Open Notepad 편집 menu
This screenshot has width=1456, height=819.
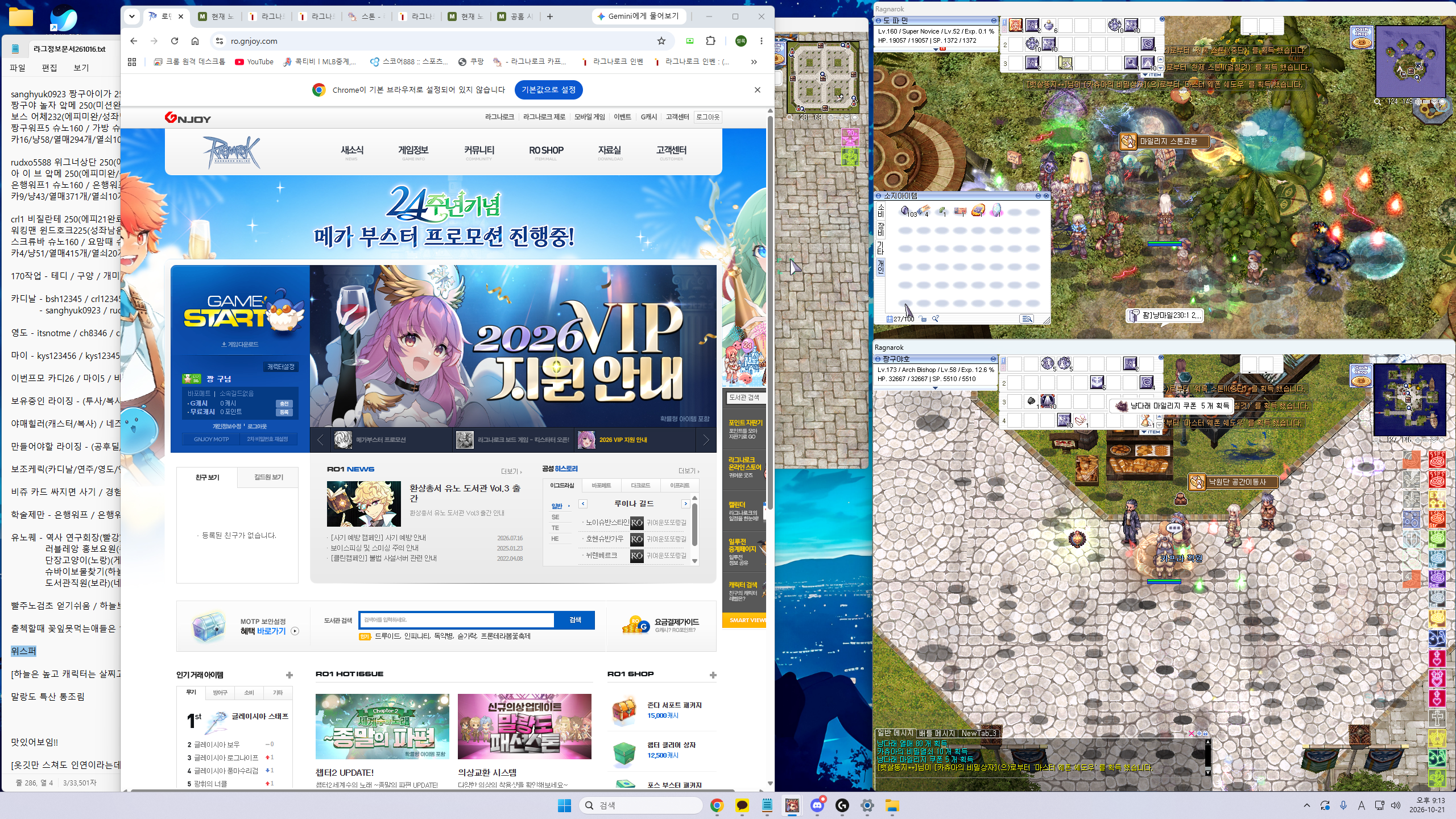(49, 68)
